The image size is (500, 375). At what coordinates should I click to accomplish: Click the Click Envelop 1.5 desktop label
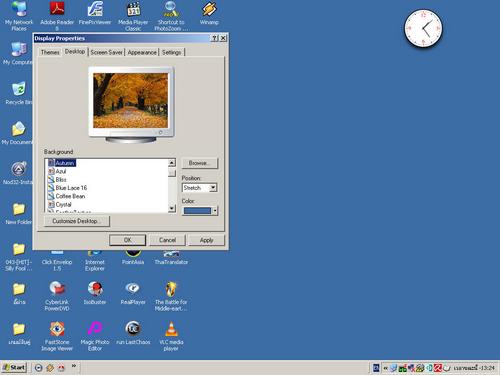[x=57, y=265]
